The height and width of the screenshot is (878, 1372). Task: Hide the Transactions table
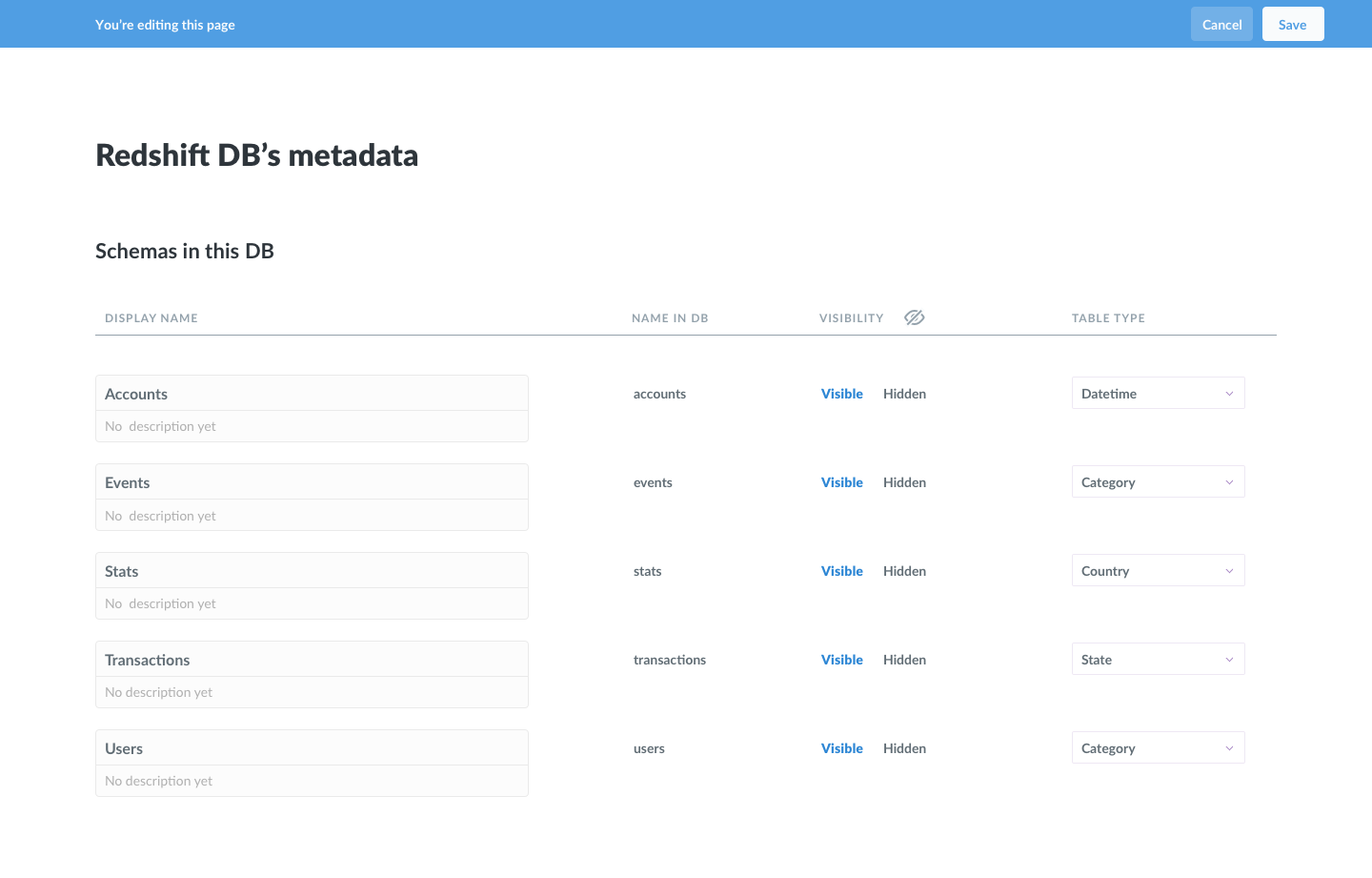(x=903, y=659)
